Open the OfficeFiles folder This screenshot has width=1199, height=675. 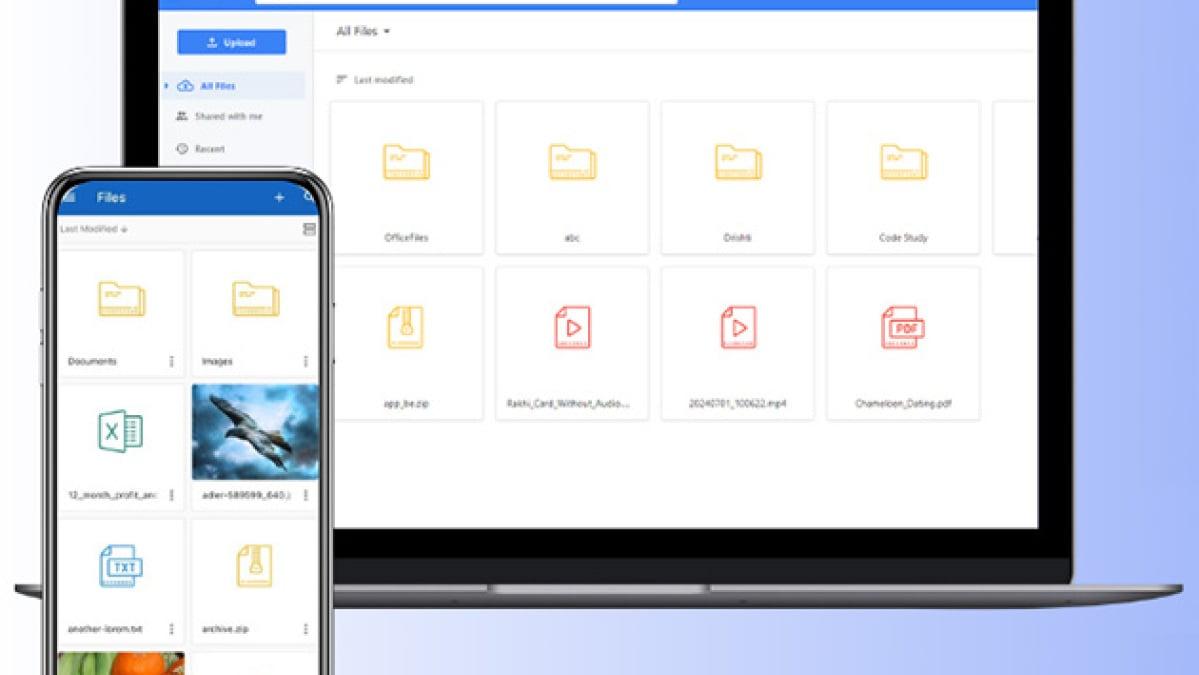tap(406, 177)
